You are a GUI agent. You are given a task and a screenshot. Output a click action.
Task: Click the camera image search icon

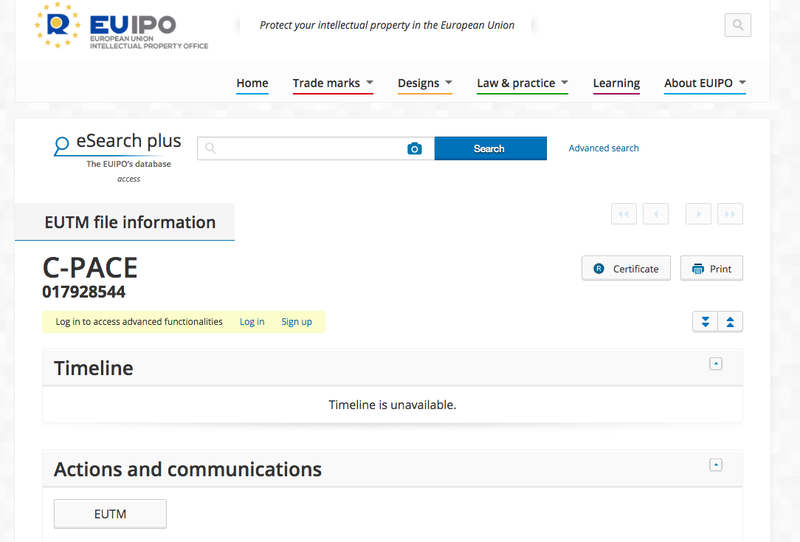[414, 149]
